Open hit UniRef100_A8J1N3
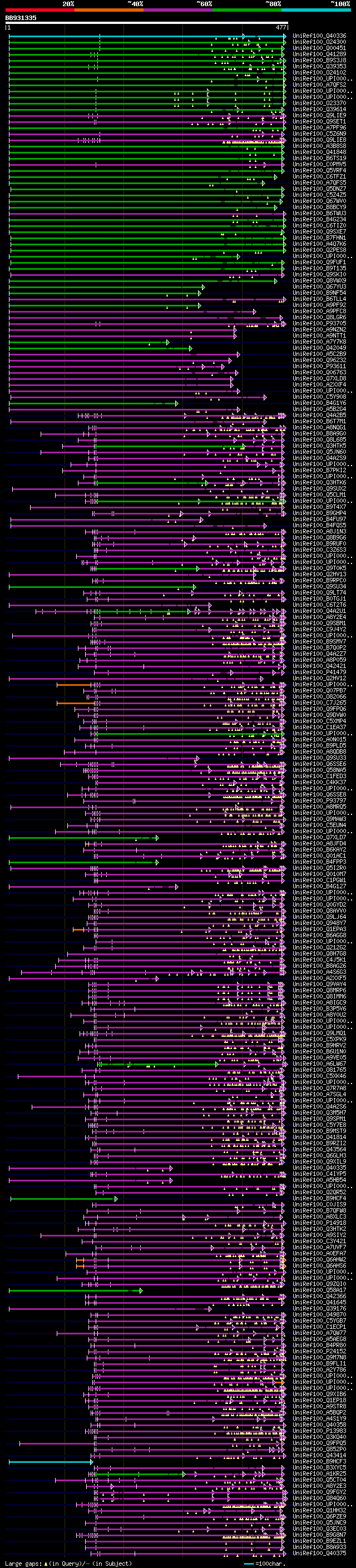Screen dimensions: 356x1568 (x=319, y=532)
